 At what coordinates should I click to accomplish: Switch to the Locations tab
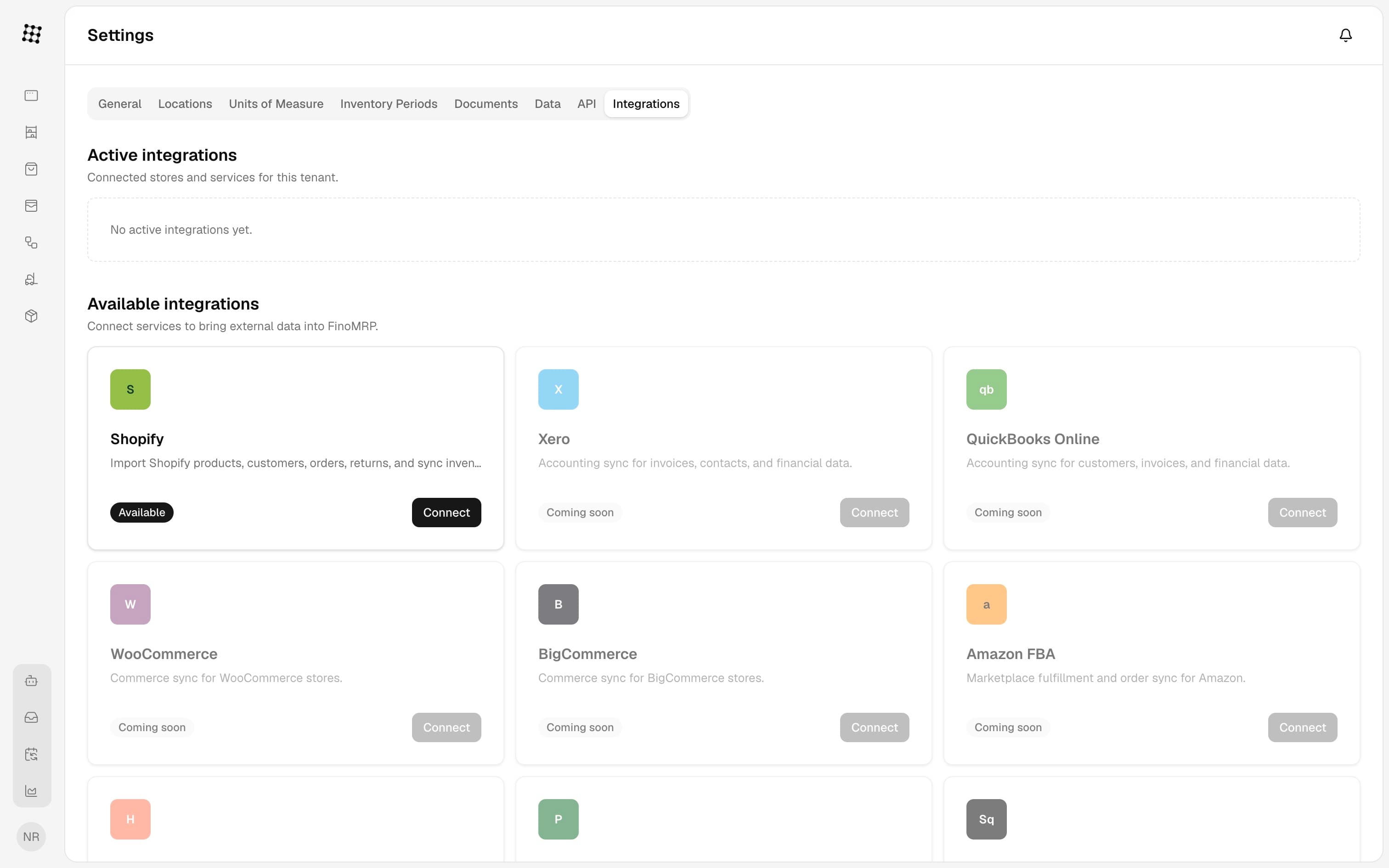[x=185, y=104]
